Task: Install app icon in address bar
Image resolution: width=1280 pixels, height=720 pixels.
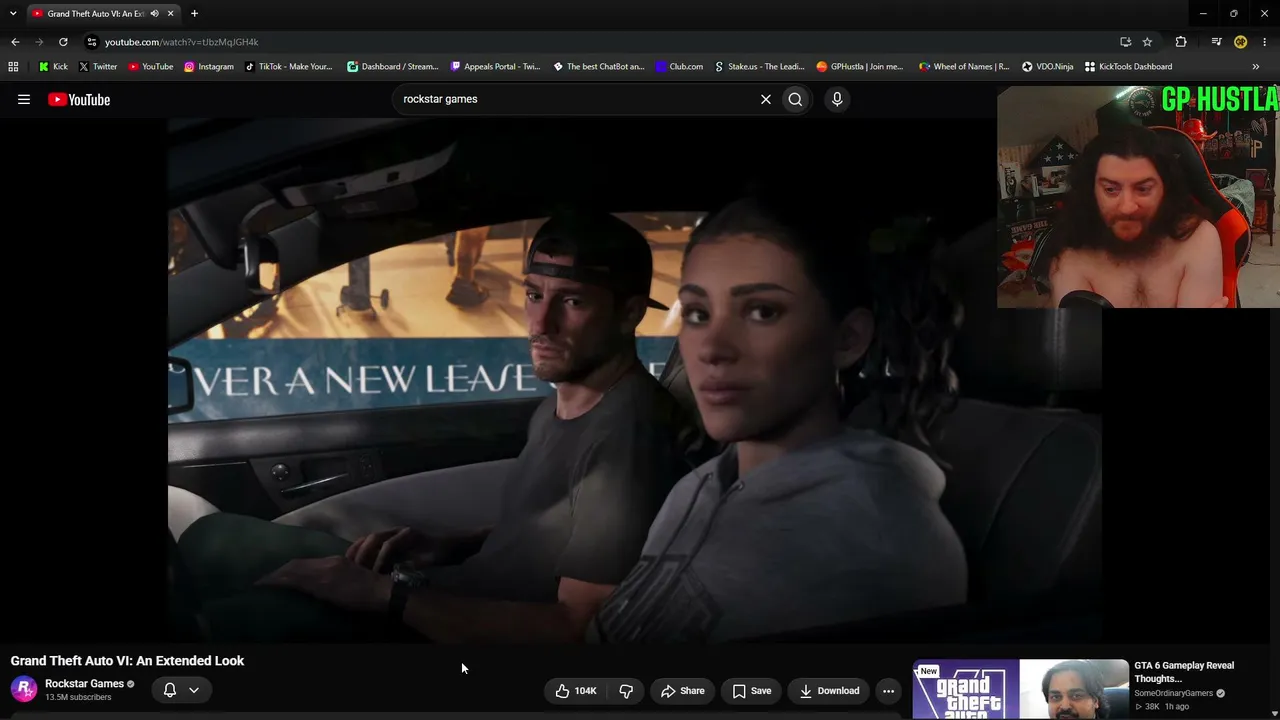Action: pos(1125,42)
